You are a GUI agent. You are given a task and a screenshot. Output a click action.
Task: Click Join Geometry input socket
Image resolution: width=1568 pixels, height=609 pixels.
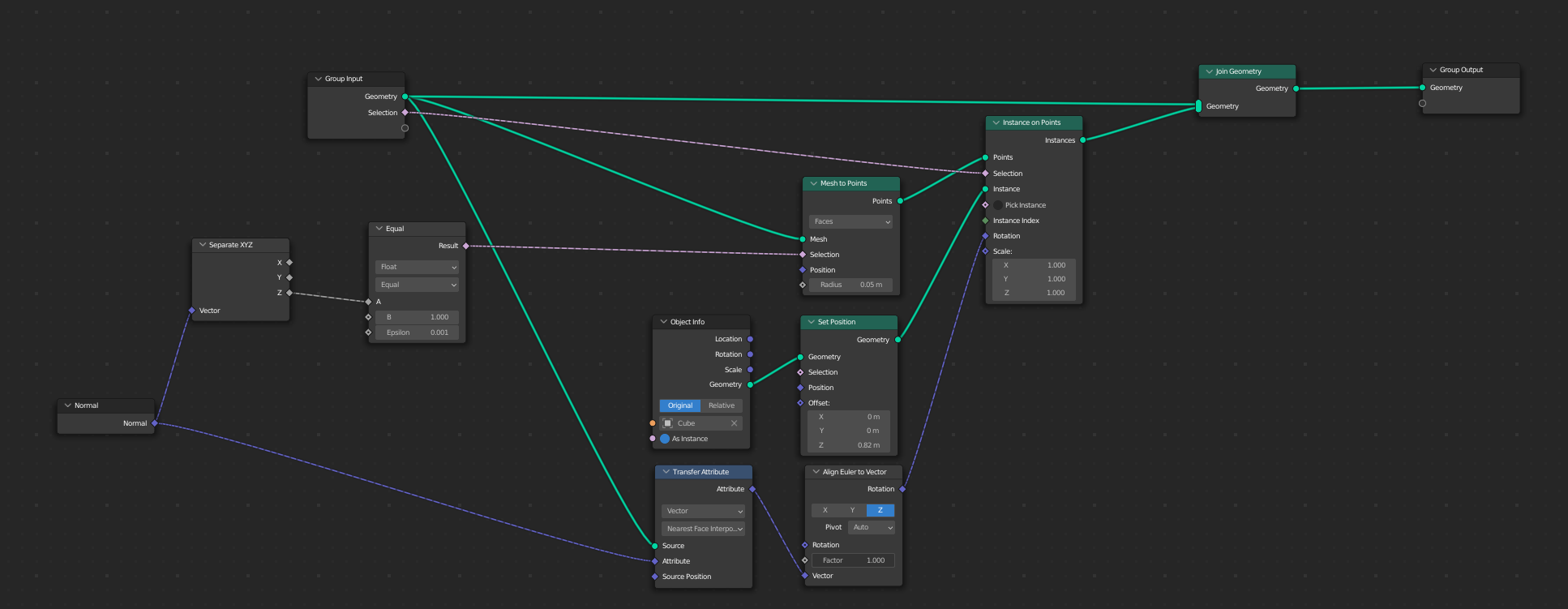click(1199, 106)
